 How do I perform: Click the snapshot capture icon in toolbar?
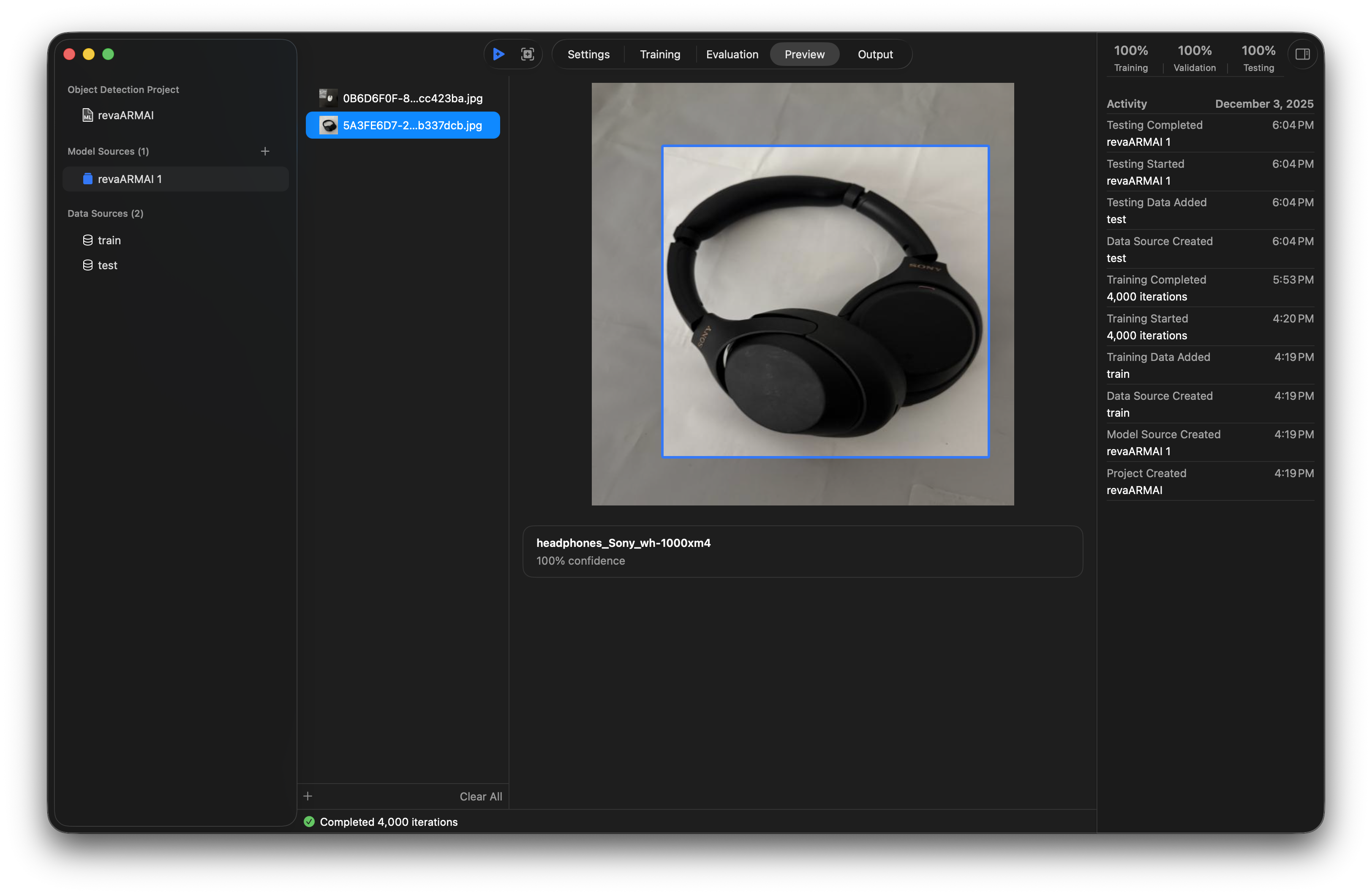click(528, 54)
